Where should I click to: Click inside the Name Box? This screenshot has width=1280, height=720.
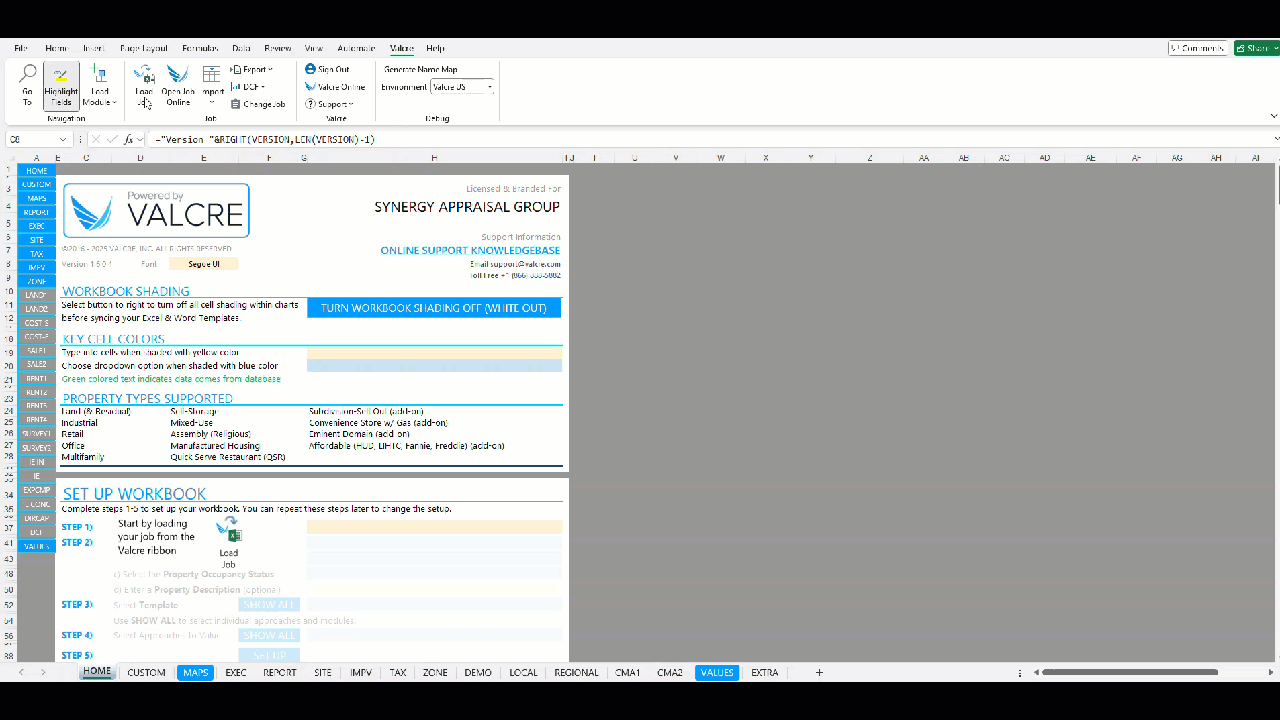point(30,140)
